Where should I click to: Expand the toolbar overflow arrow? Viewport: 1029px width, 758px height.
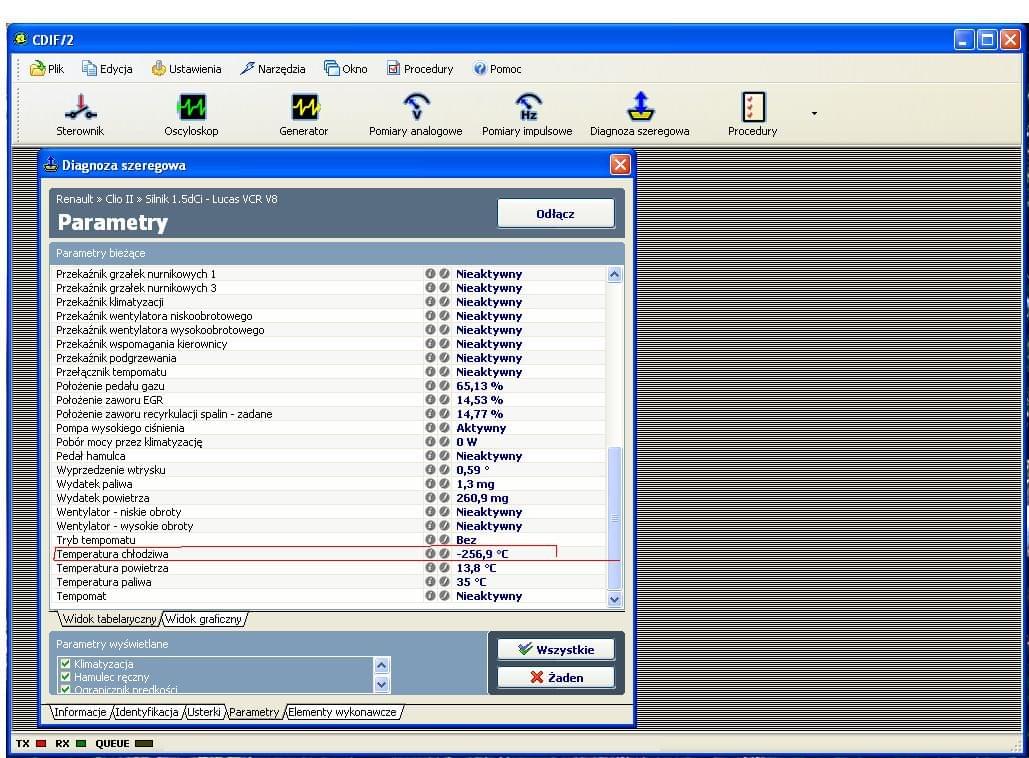click(814, 114)
